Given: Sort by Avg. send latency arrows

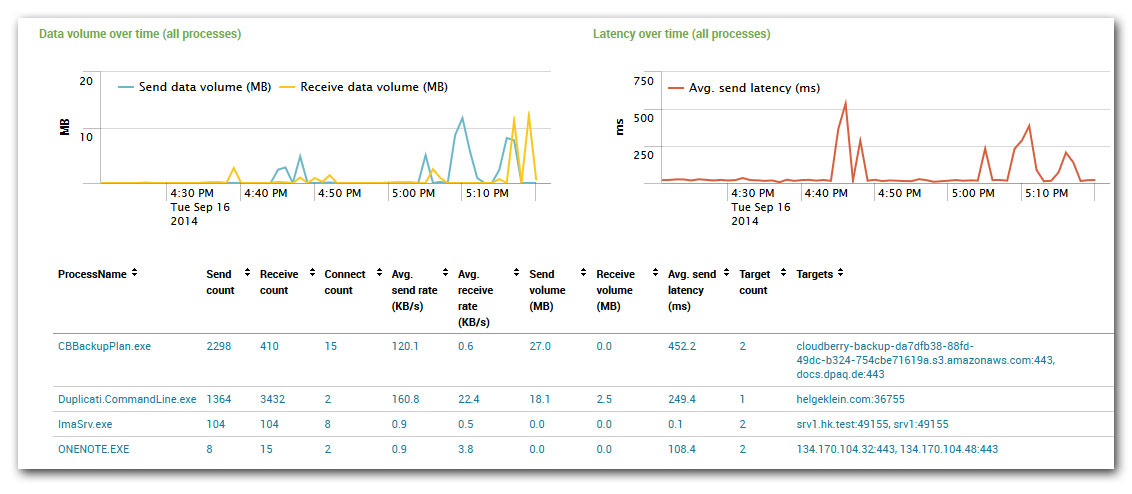Looking at the screenshot, I should point(728,274).
